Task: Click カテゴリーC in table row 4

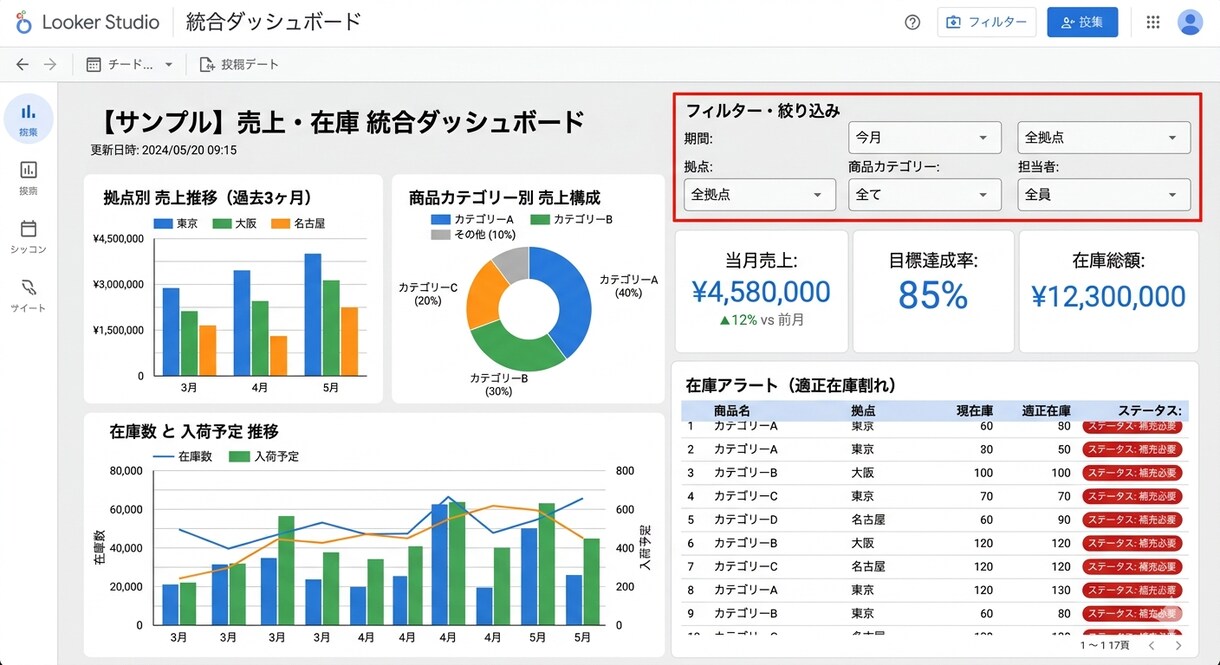Action: tap(746, 496)
